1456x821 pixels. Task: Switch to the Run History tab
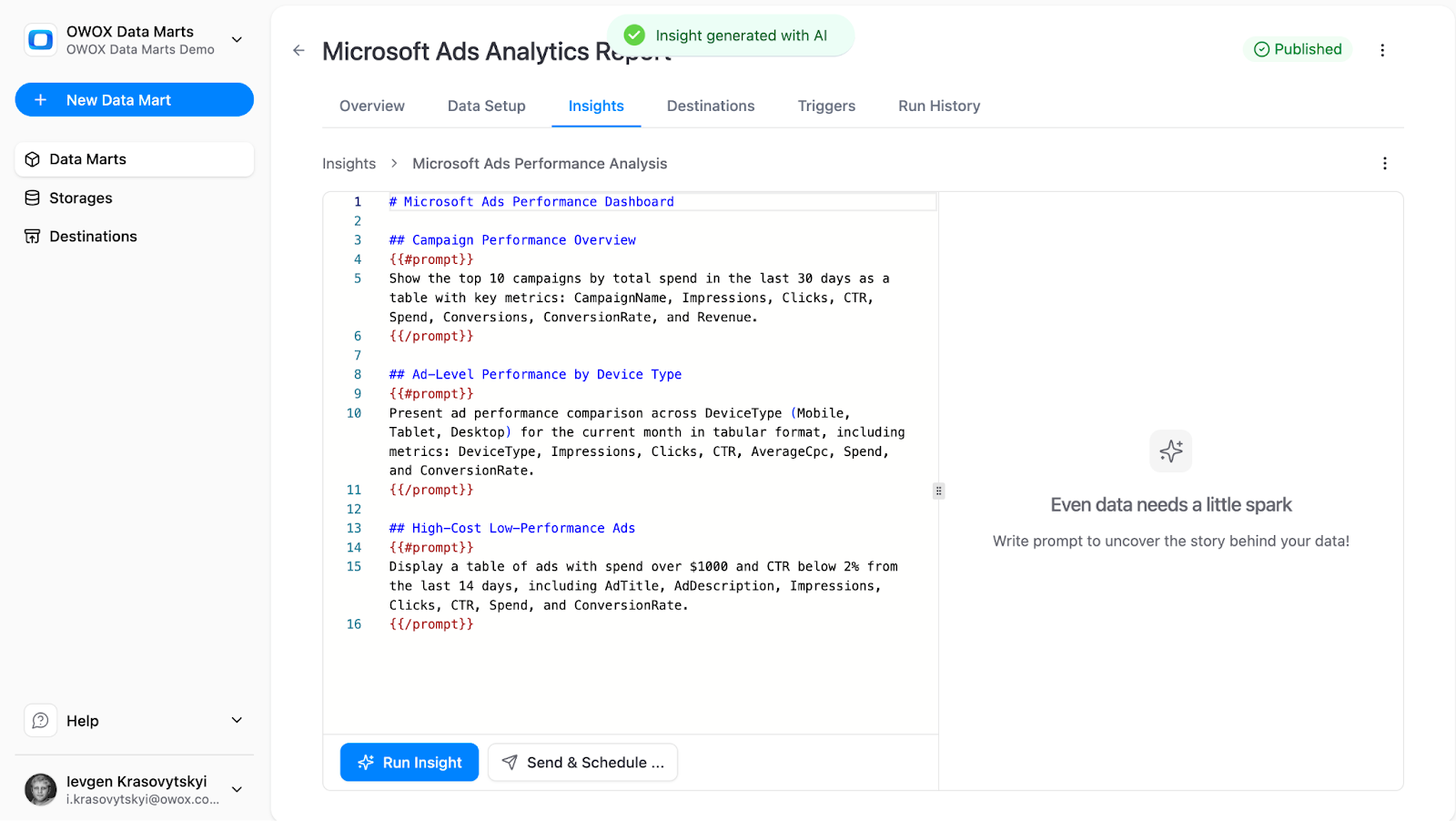tap(938, 106)
